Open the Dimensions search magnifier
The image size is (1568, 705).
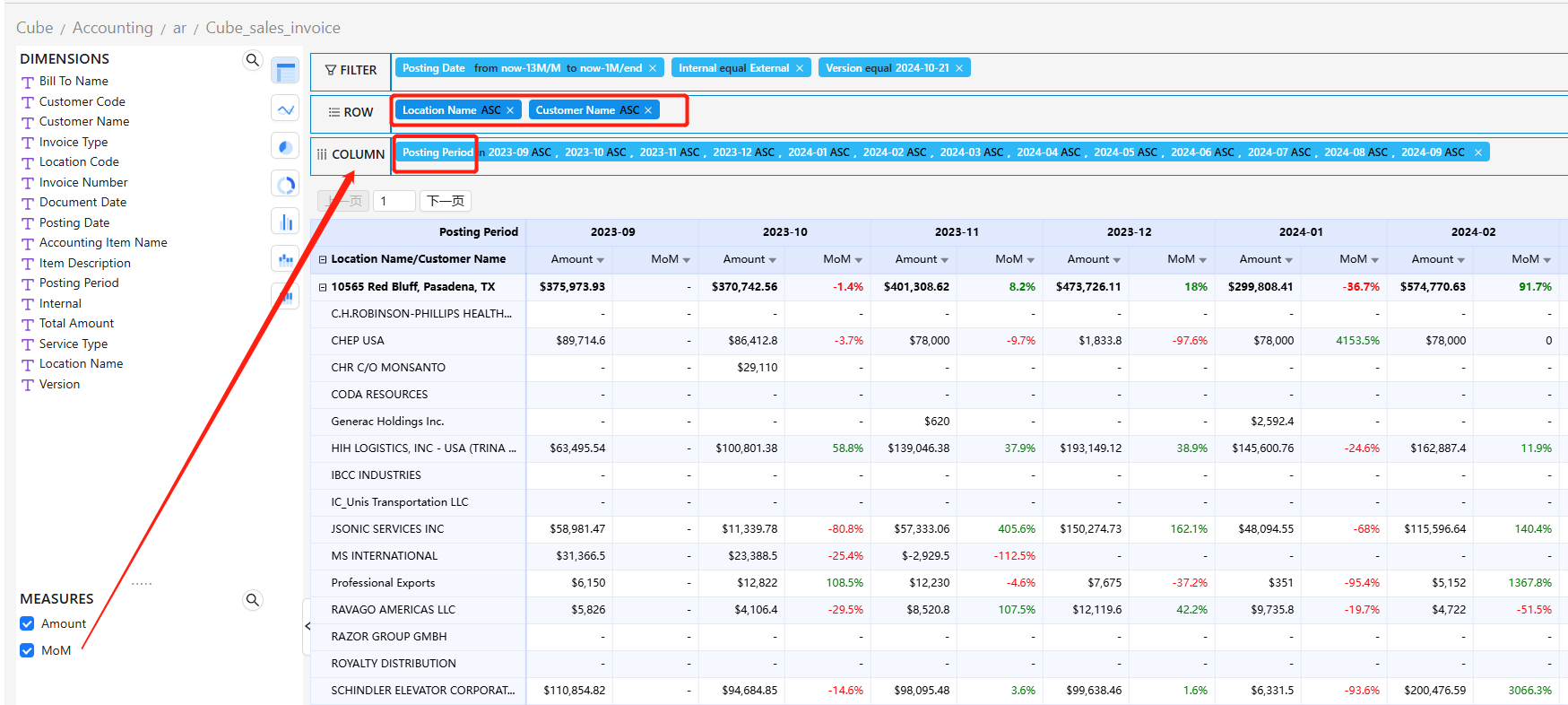pyautogui.click(x=253, y=60)
